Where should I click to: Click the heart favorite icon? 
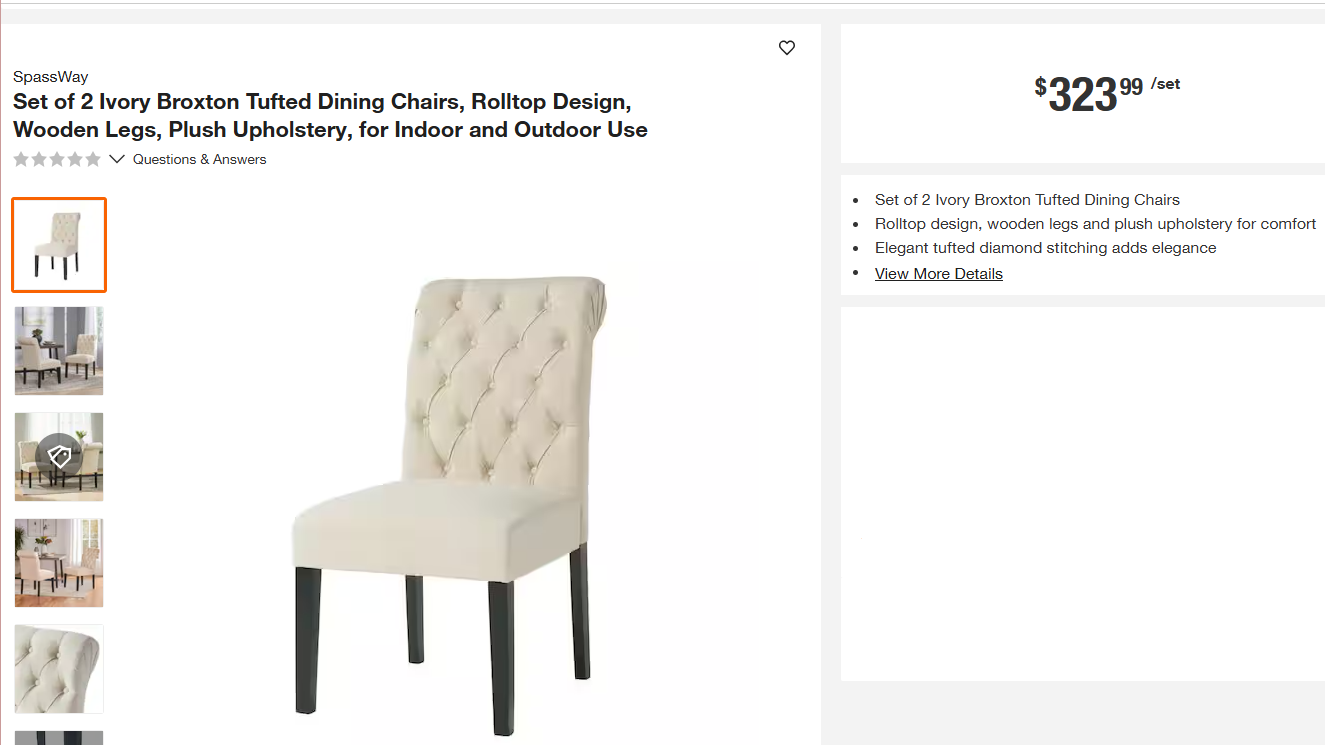[x=787, y=48]
